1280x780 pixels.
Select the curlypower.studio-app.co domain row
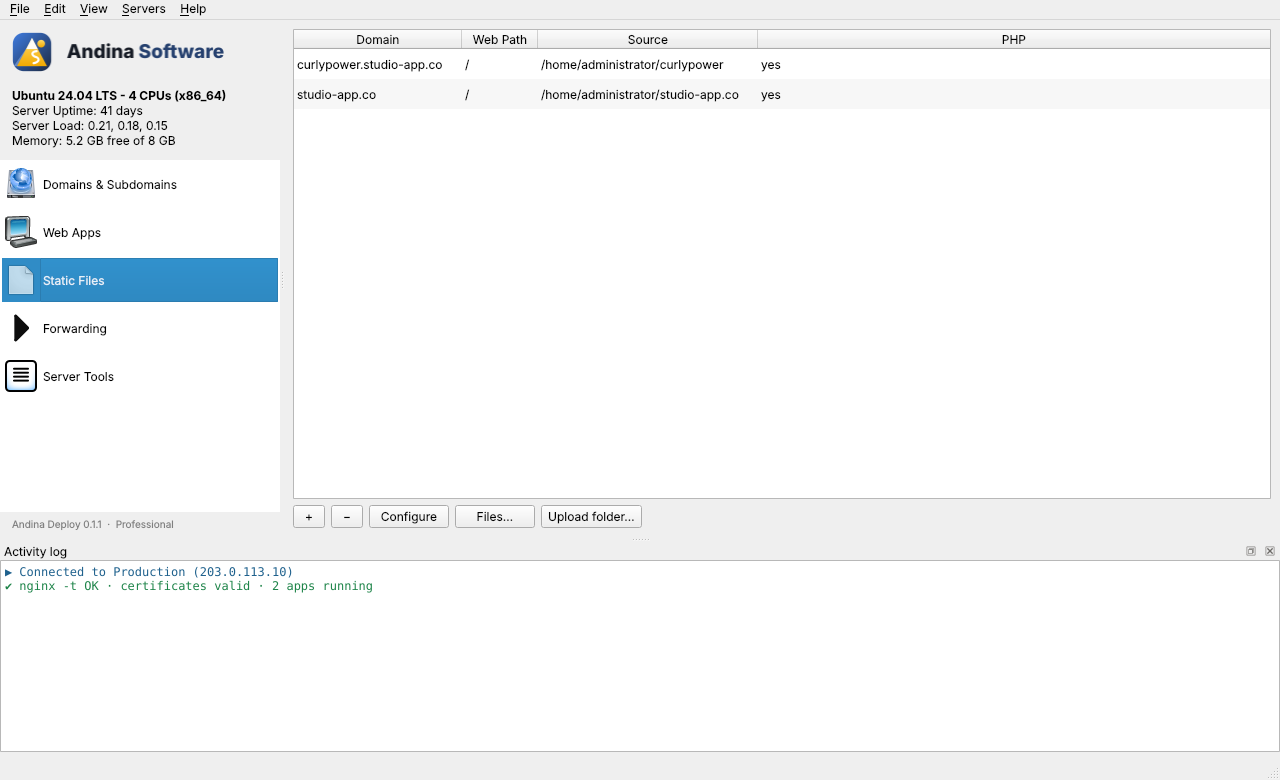782,64
